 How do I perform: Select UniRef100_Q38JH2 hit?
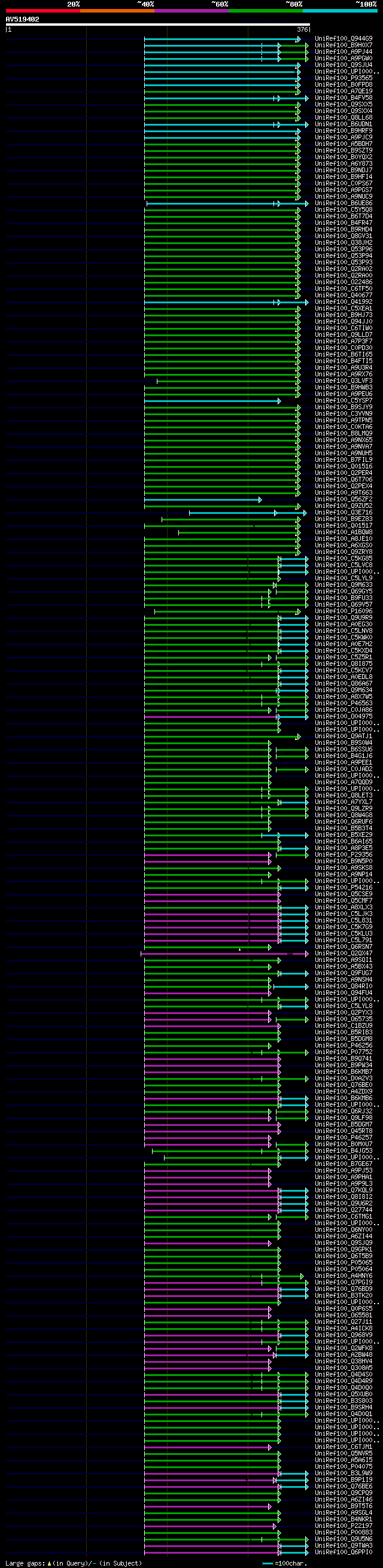point(344,243)
